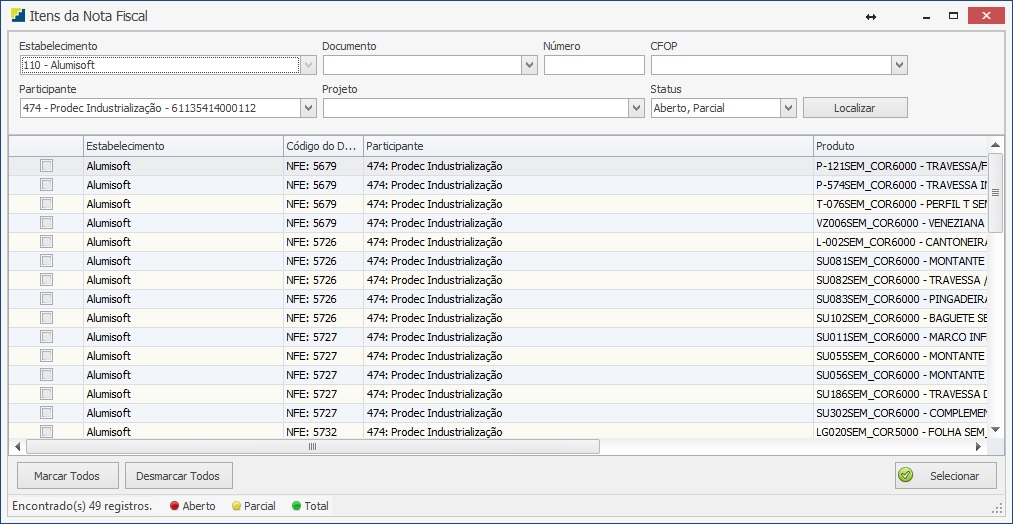Select the checkbox for LG020SEM_COR5000 row
The width and height of the screenshot is (1013, 524).
coord(46,432)
